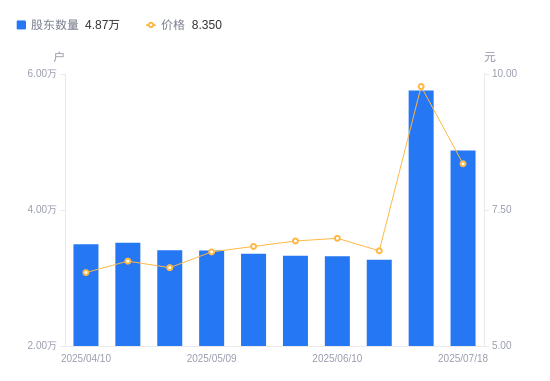Screen dimensions: 550x381
Task: Click the first orange price point
Action: click(86, 273)
